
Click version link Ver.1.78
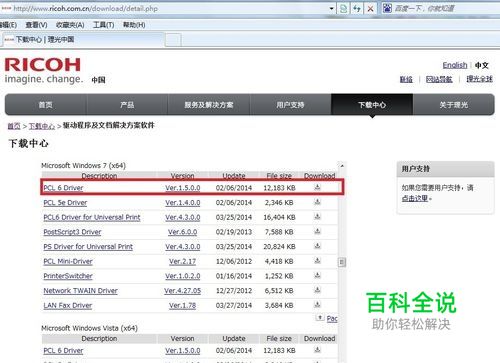coord(182,305)
